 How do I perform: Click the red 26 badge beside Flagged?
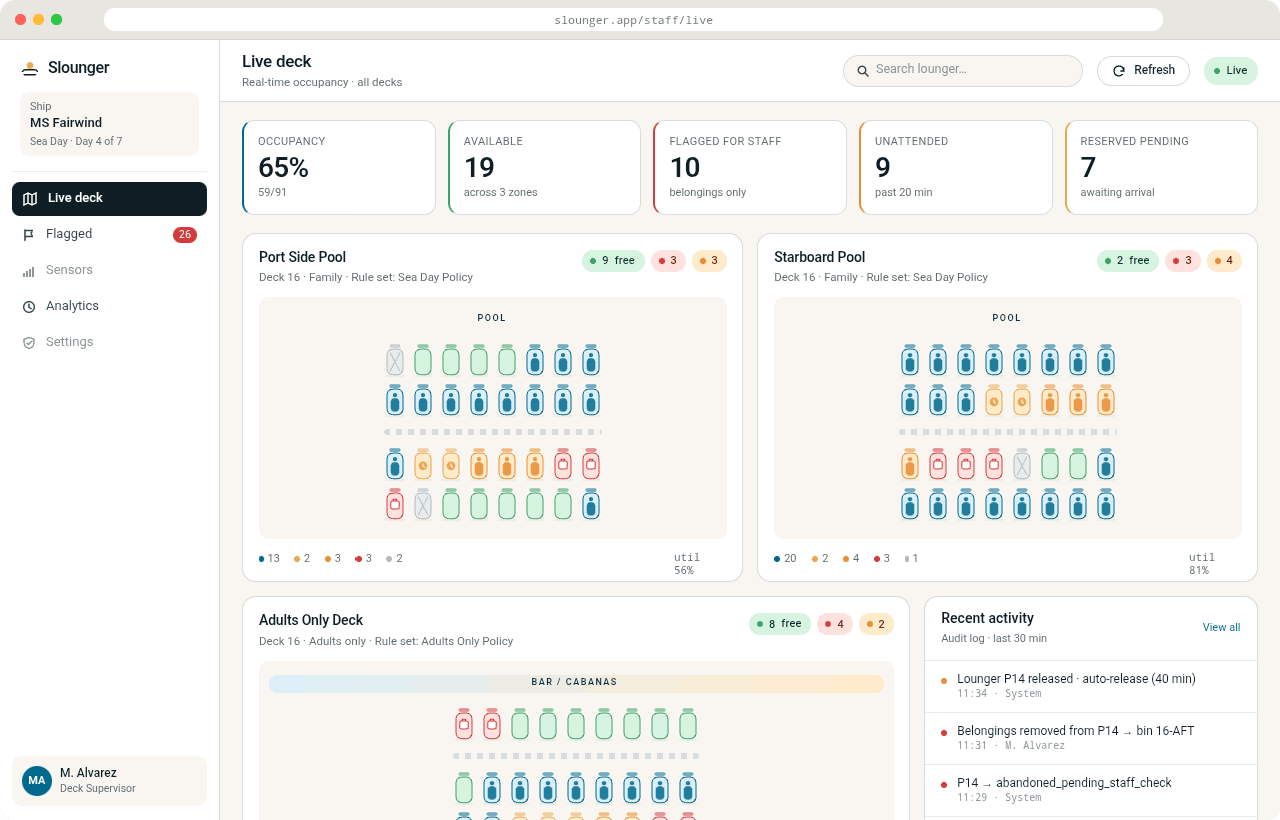coord(185,235)
